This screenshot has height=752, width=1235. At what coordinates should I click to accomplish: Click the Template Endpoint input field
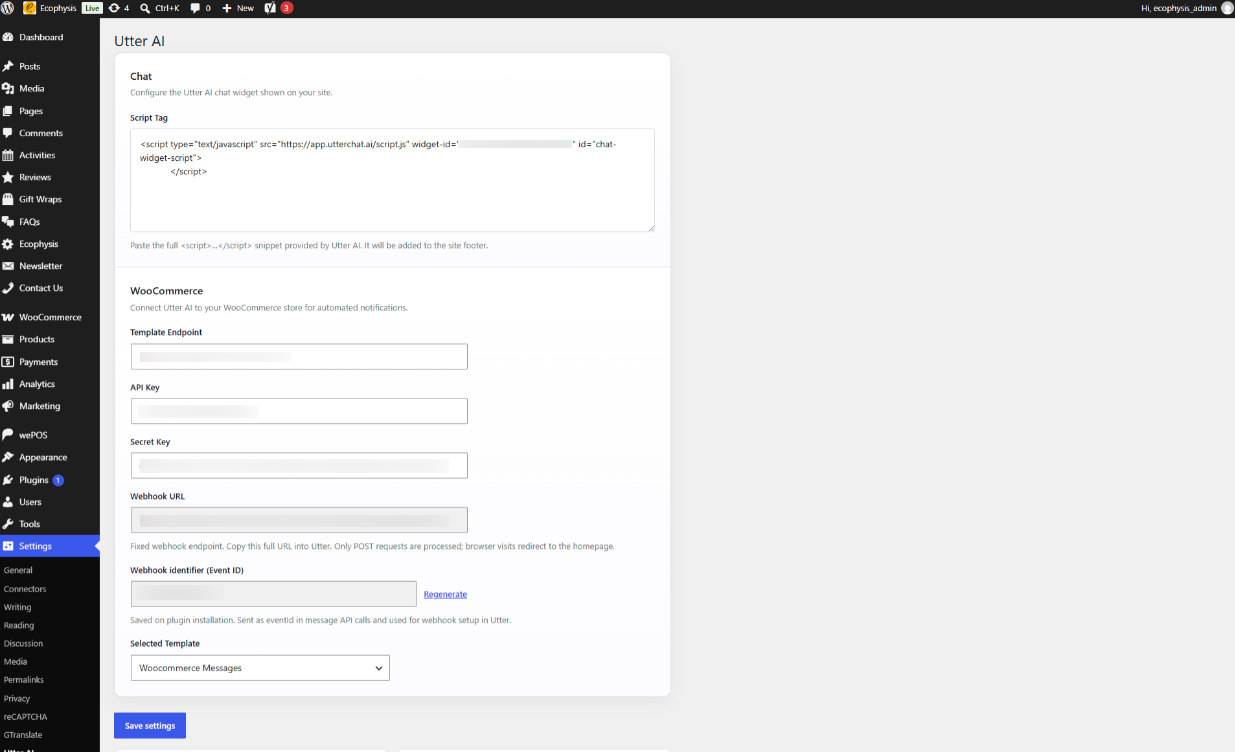tap(299, 357)
